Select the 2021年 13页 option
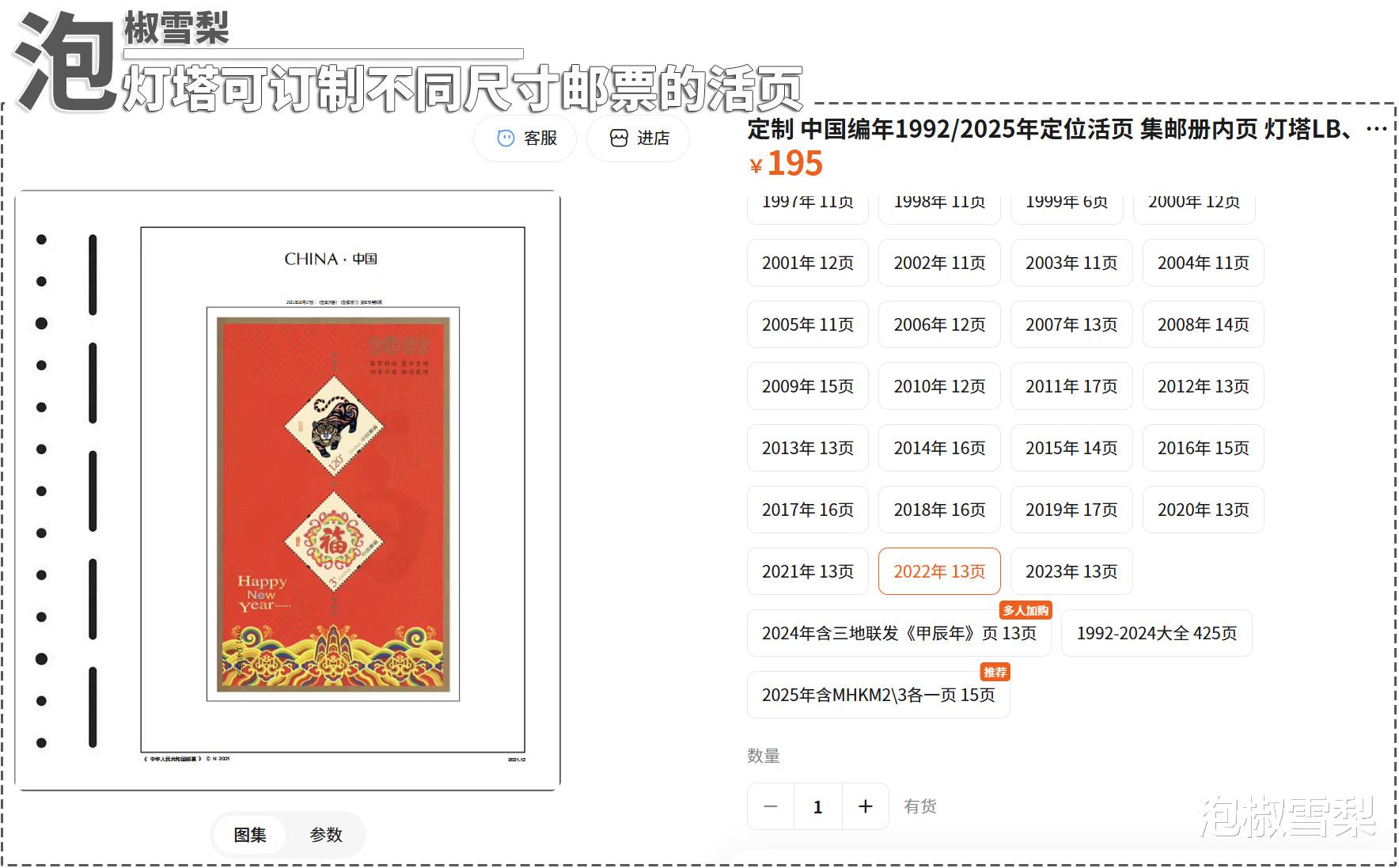The width and height of the screenshot is (1399, 868). 808,571
